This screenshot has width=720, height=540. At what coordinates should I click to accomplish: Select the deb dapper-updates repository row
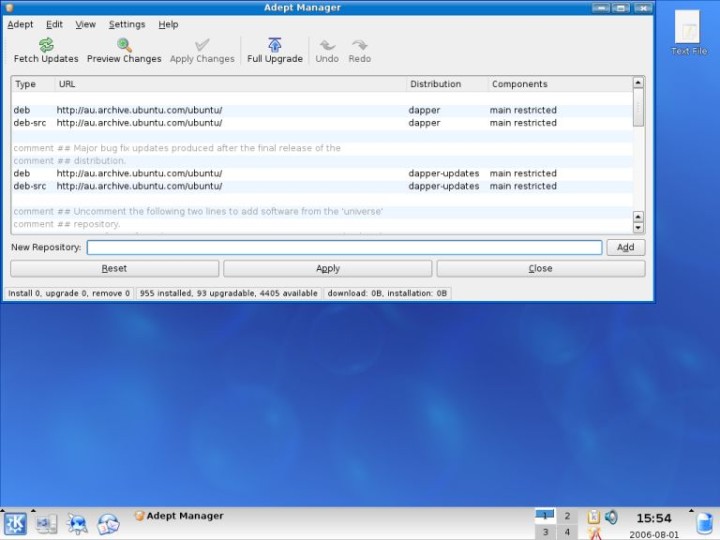click(x=322, y=174)
